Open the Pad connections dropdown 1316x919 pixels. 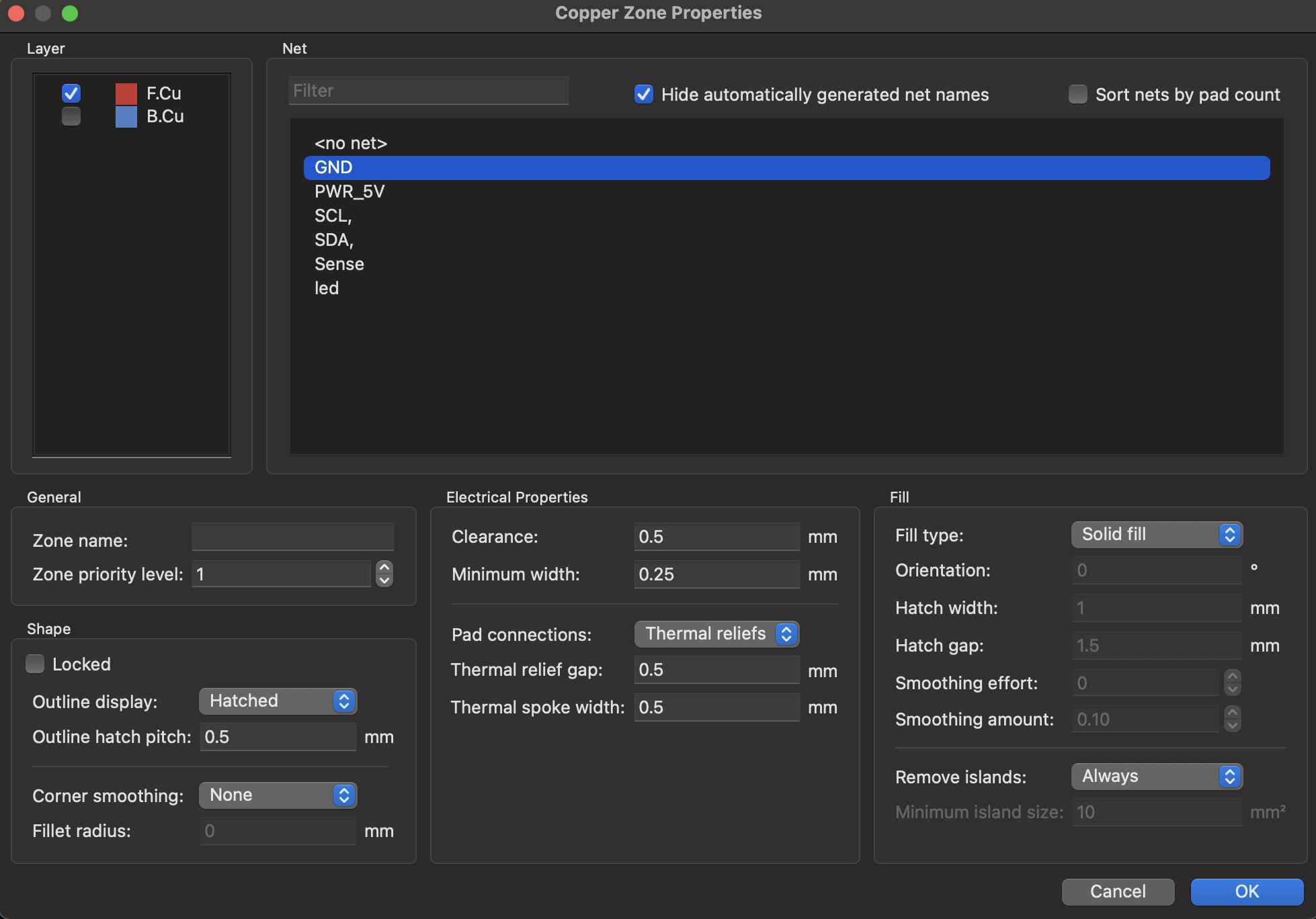[x=716, y=634]
